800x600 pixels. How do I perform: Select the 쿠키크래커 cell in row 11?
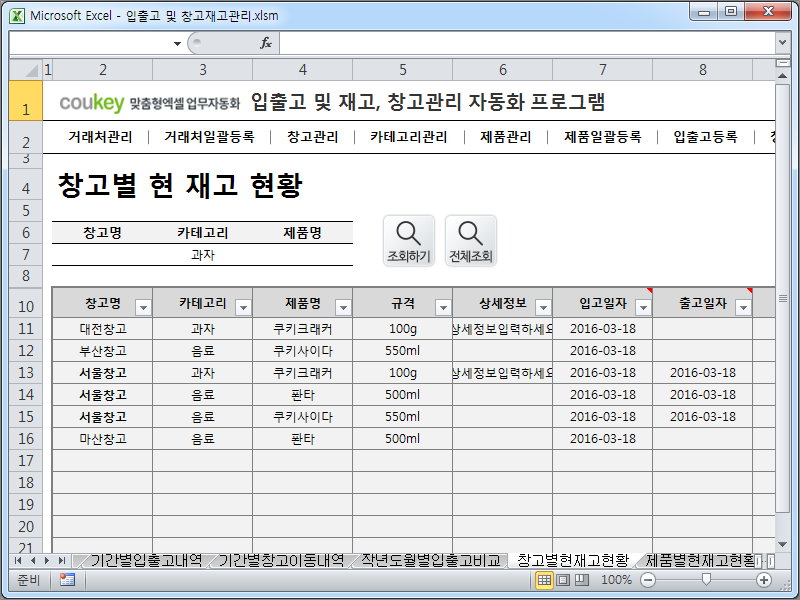click(x=303, y=329)
